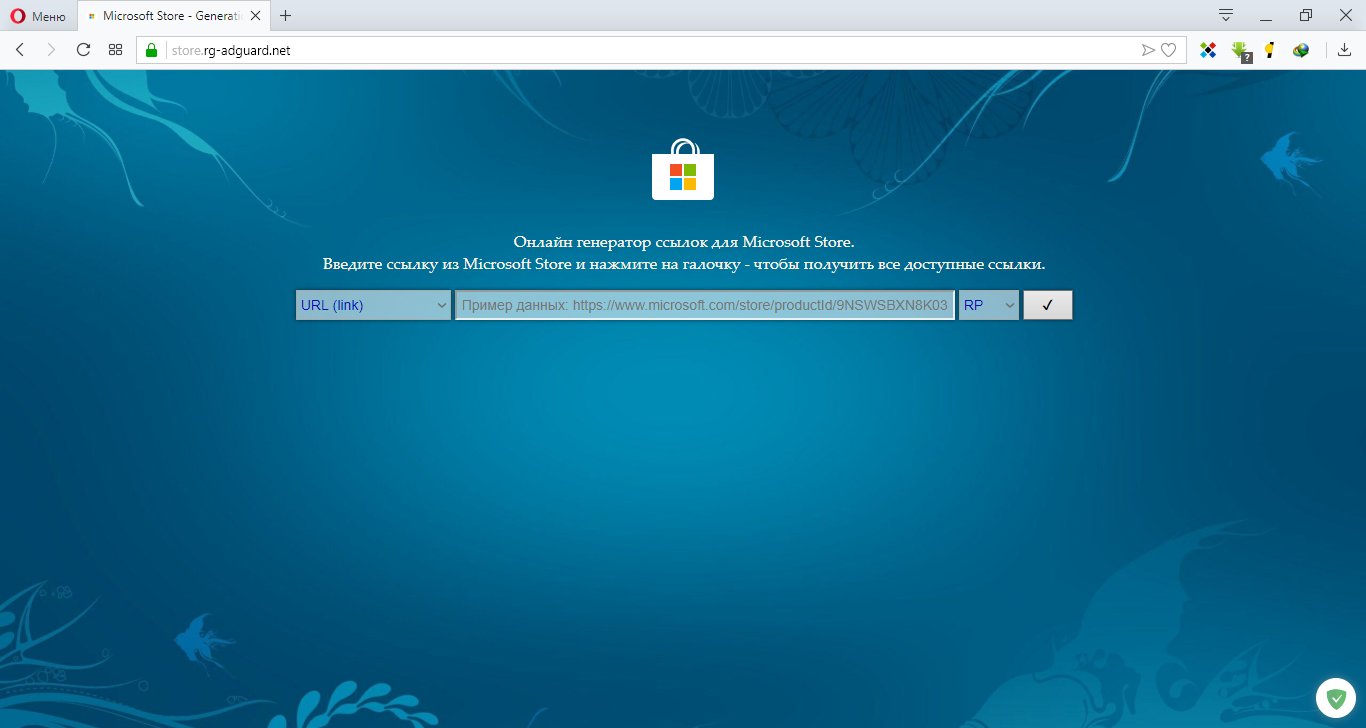
Task: Click the product link input field
Action: pos(705,305)
